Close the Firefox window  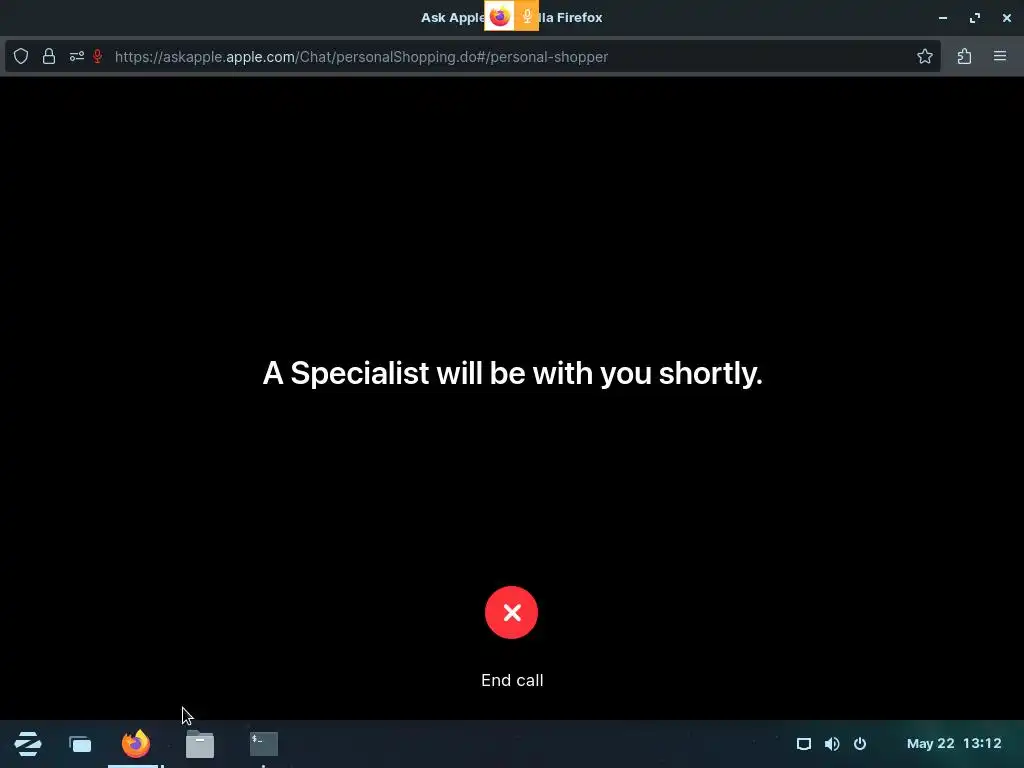pos(1007,18)
